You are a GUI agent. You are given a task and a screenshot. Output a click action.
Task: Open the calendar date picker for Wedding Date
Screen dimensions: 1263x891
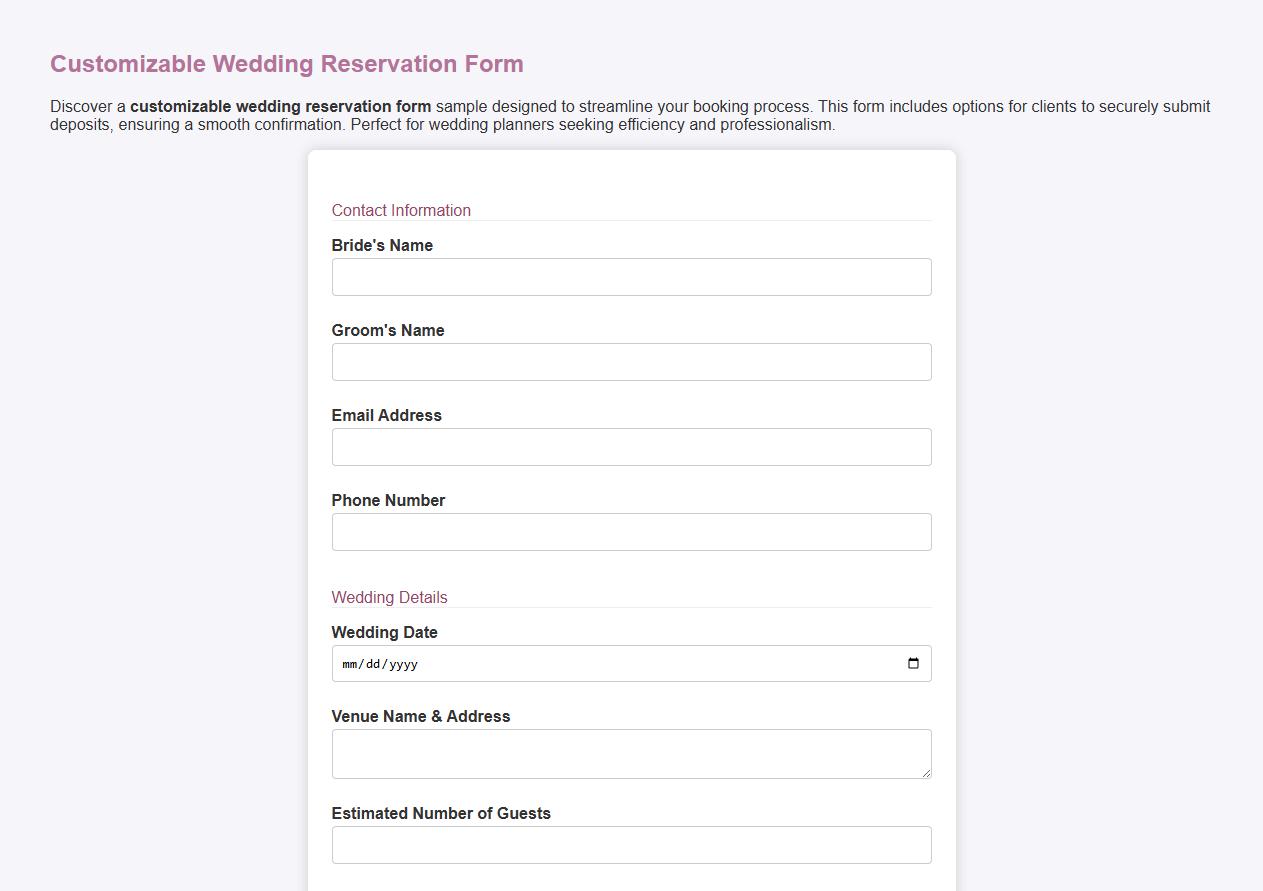click(912, 663)
